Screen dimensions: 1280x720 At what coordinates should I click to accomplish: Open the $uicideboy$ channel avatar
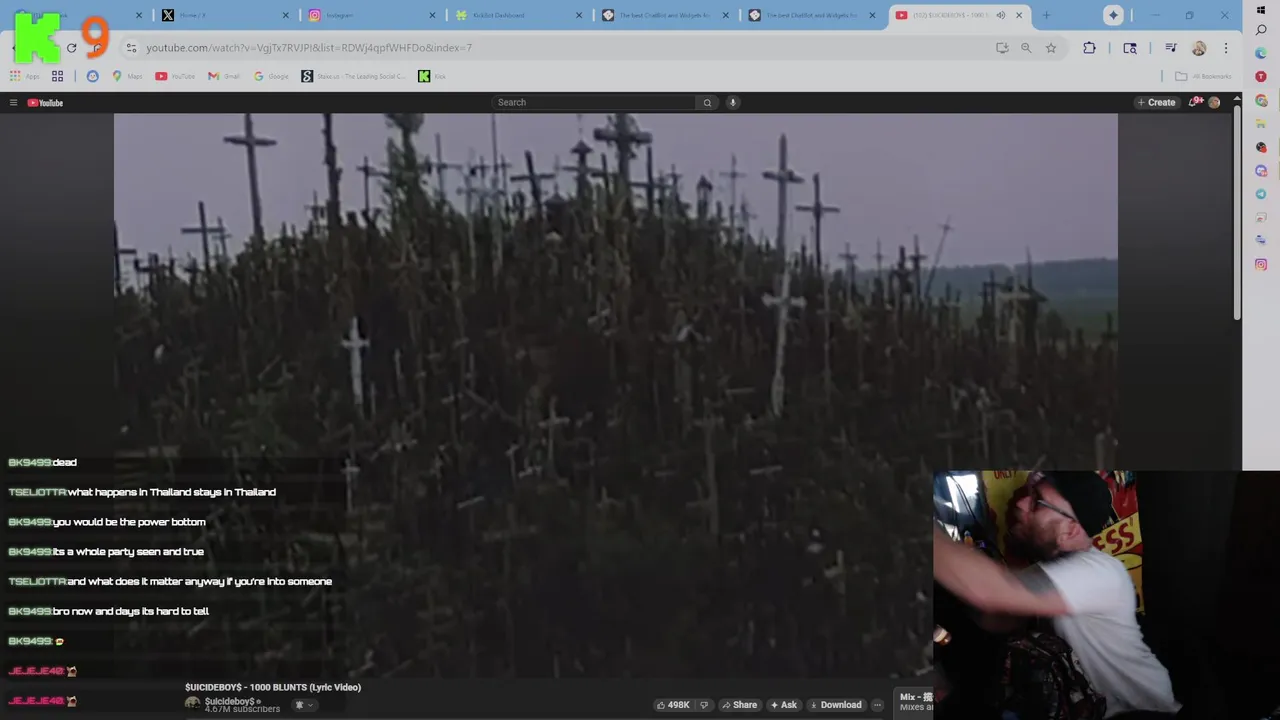click(x=192, y=704)
